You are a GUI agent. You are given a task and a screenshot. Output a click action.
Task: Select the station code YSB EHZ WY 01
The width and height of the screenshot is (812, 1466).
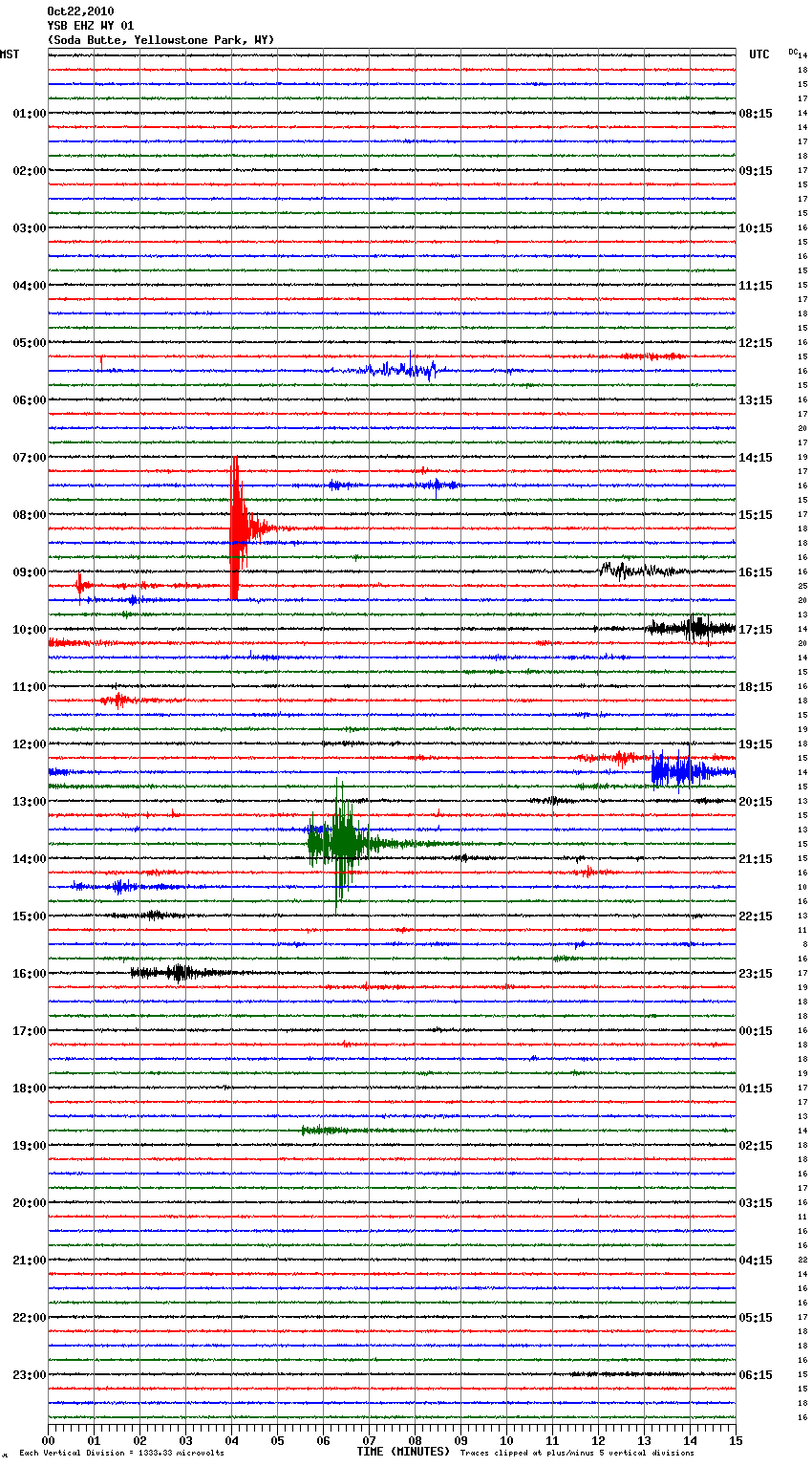pos(91,26)
